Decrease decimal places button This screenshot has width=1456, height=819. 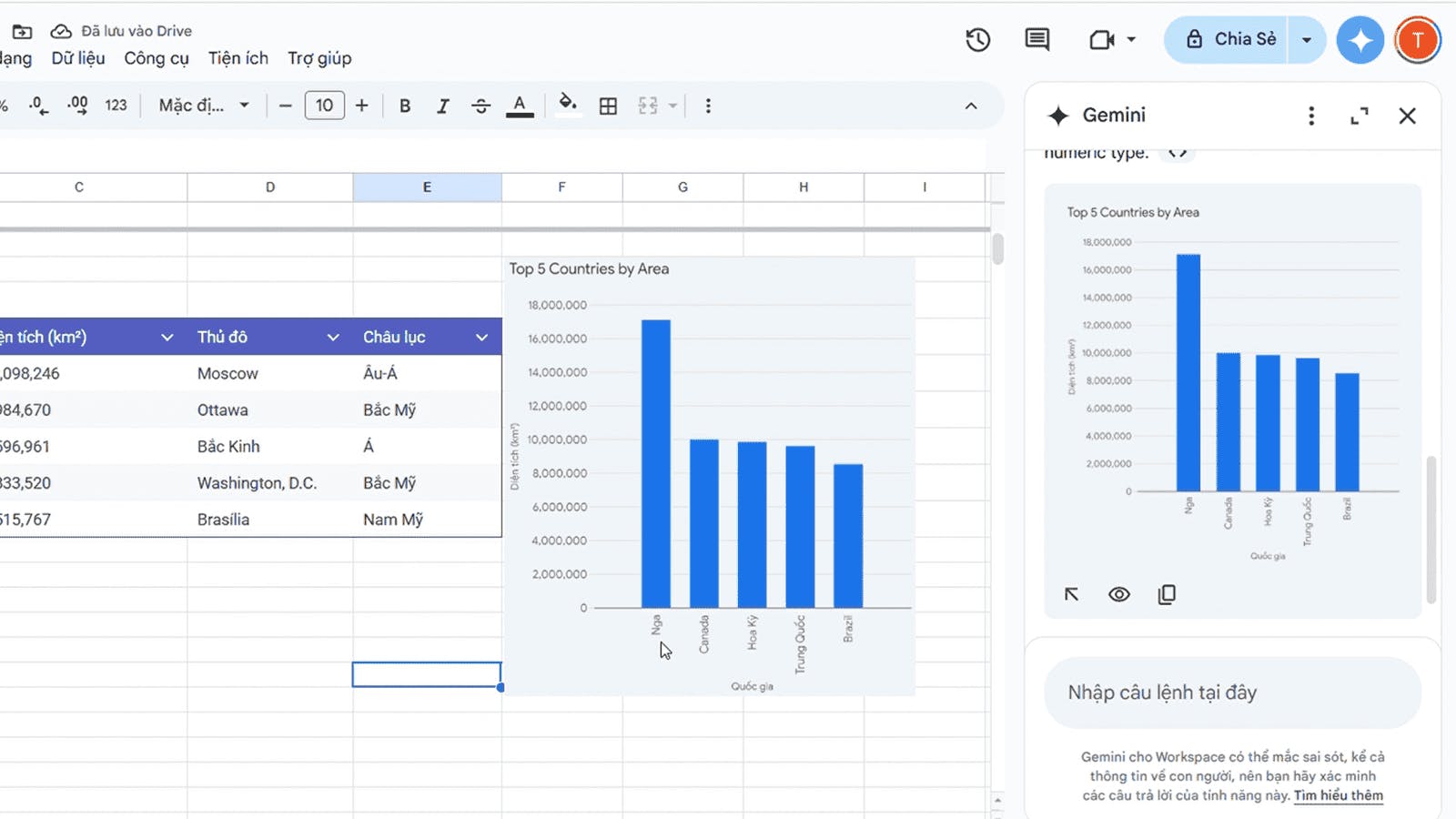[38, 106]
